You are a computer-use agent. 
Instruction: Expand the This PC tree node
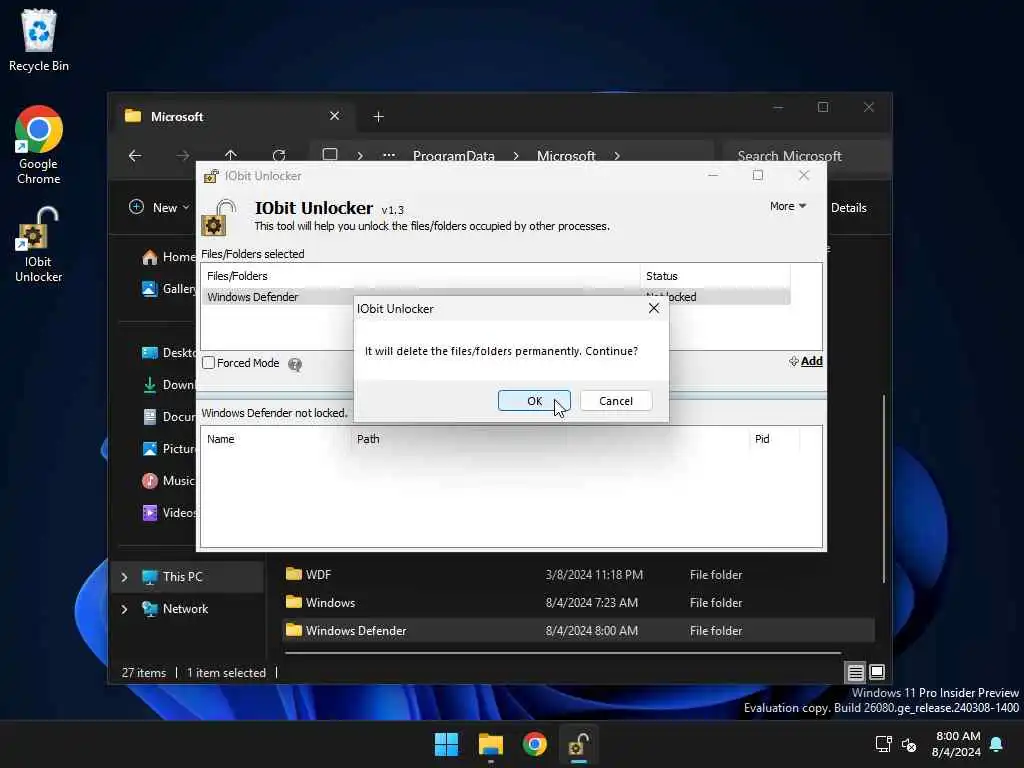pos(124,577)
